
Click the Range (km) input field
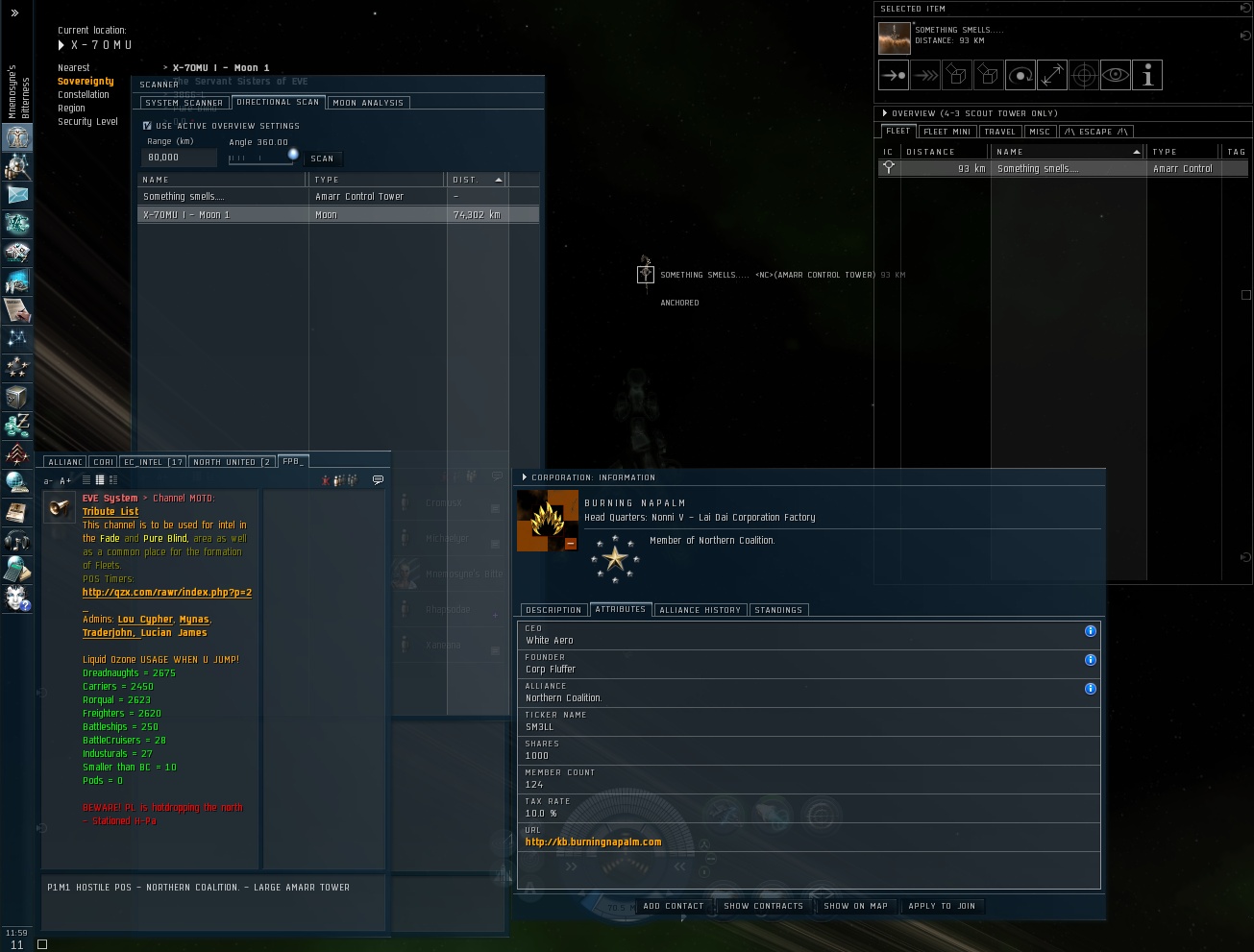pyautogui.click(x=181, y=158)
